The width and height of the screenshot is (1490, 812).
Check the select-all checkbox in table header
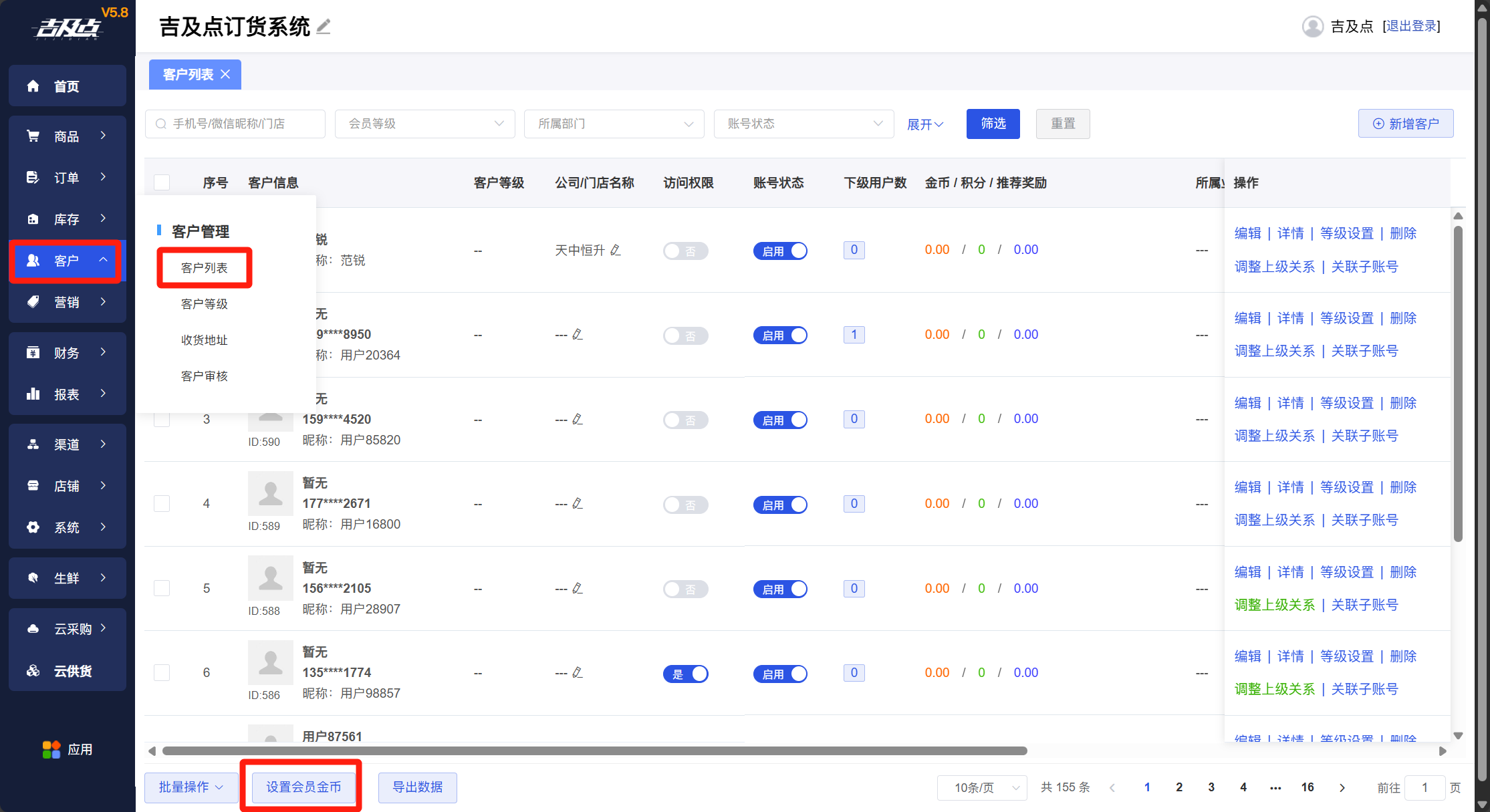[162, 182]
